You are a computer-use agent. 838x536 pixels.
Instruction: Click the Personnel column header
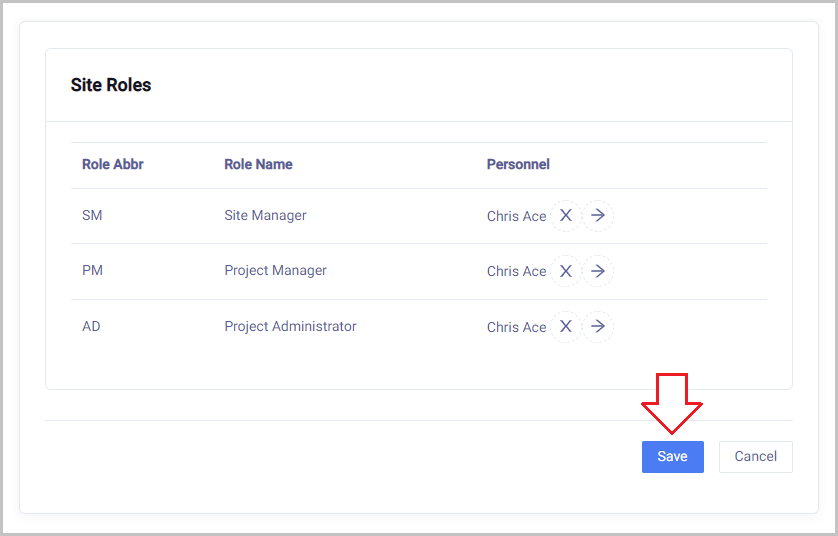(x=518, y=164)
